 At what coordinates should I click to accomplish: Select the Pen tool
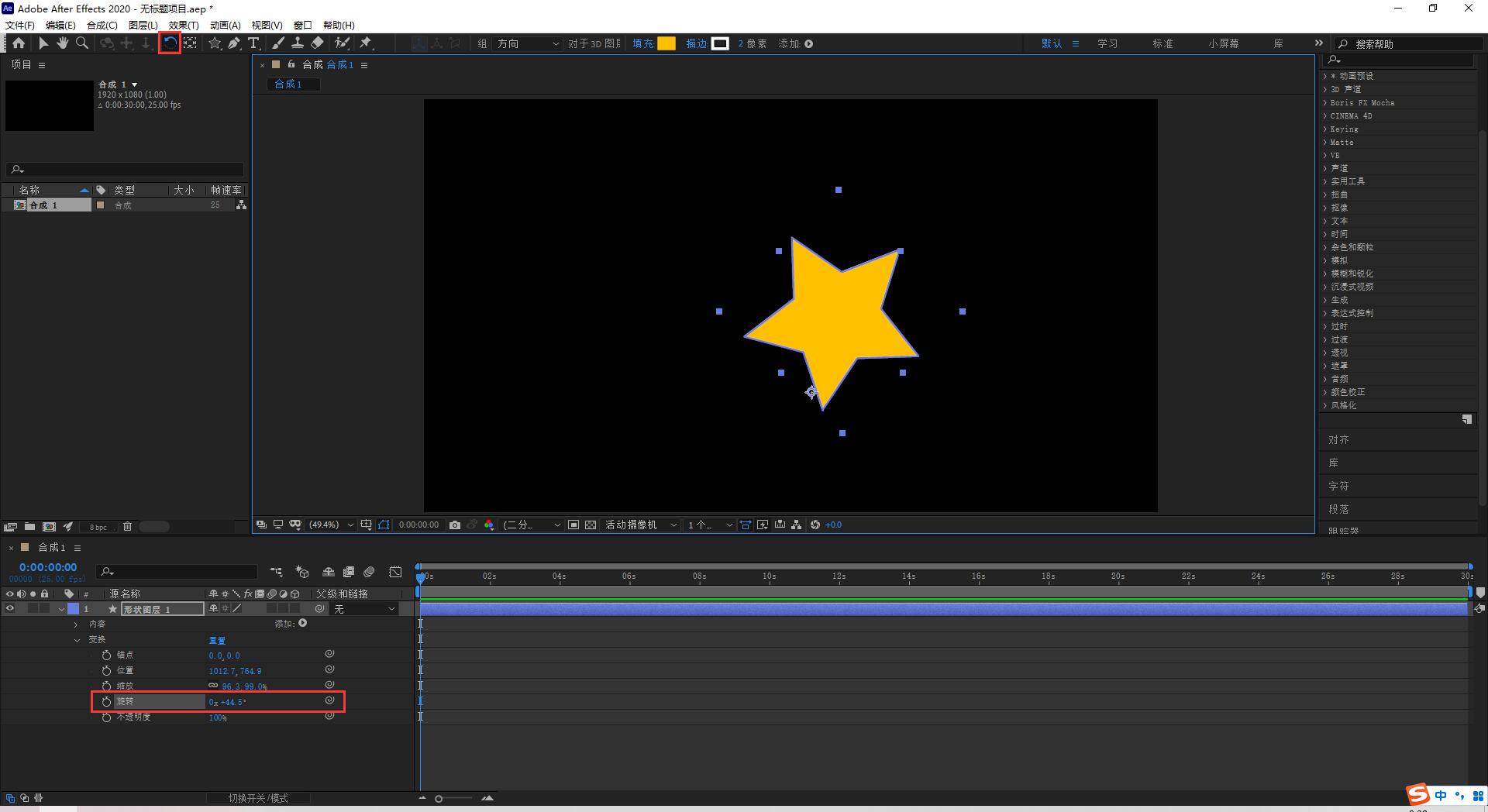[234, 43]
